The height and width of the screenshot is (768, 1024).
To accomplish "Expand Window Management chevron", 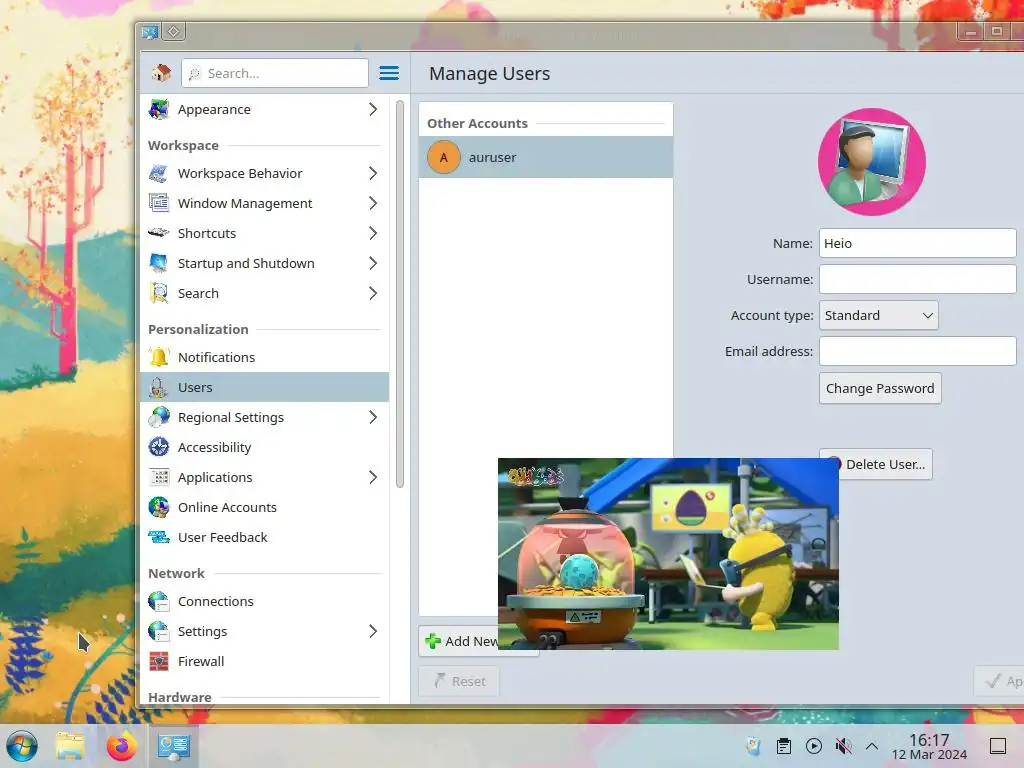I will coord(373,203).
